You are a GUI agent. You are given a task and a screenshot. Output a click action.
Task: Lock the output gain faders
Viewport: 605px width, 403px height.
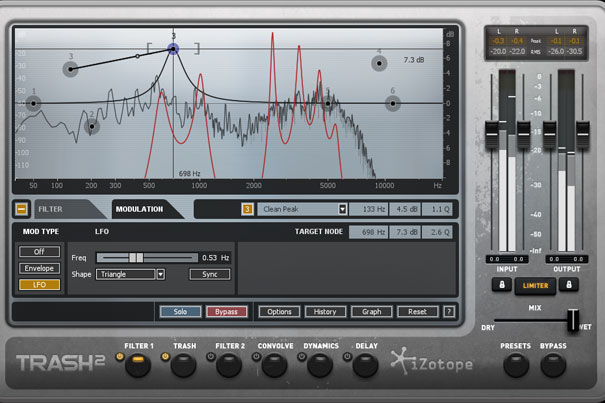click(x=569, y=285)
